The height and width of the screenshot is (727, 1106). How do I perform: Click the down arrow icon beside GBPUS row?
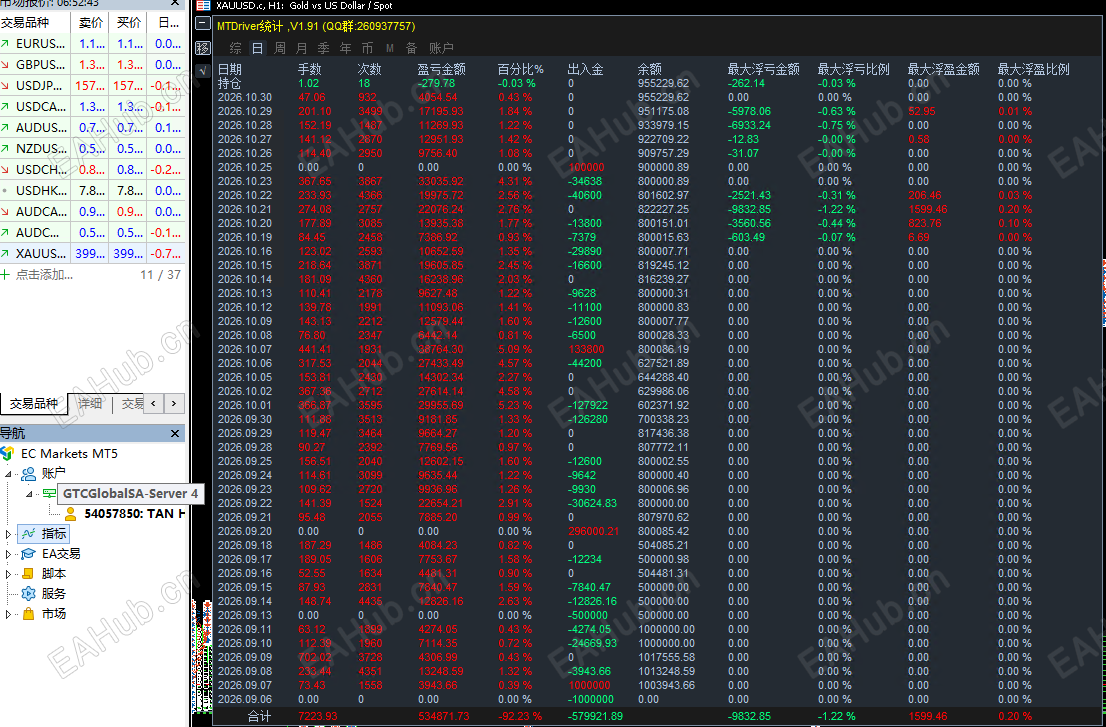[x=6, y=65]
